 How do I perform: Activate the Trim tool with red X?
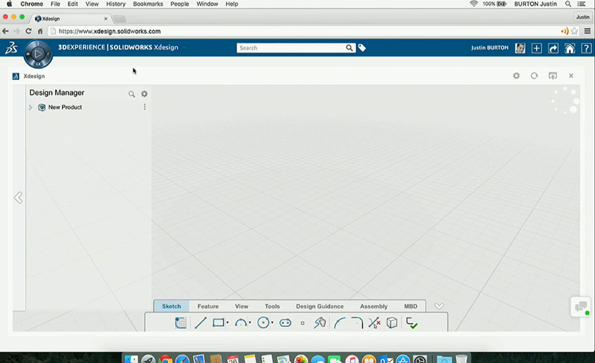374,323
